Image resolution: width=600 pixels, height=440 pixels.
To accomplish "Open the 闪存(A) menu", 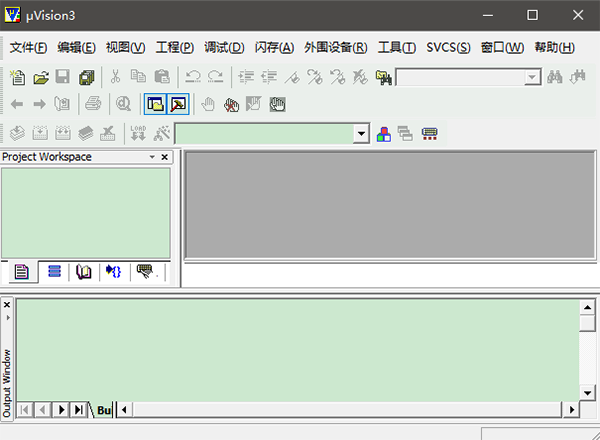I will [x=274, y=47].
